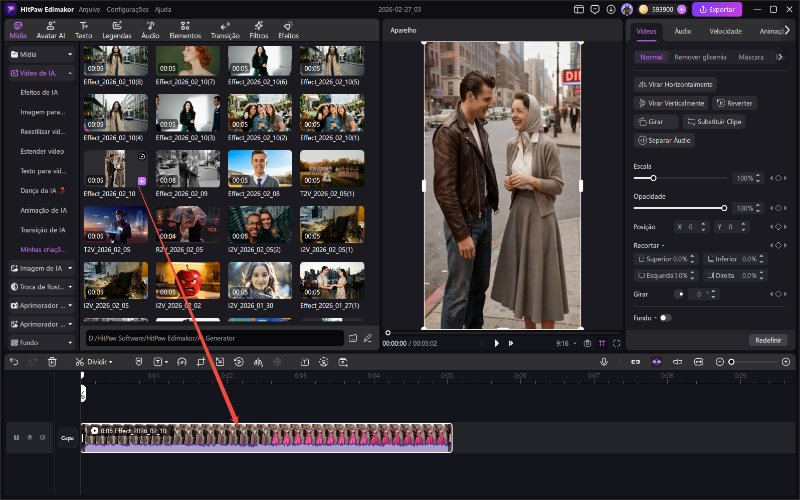The height and width of the screenshot is (500, 800).
Task: Open the Dividir dropdown arrow
Action: (111, 362)
